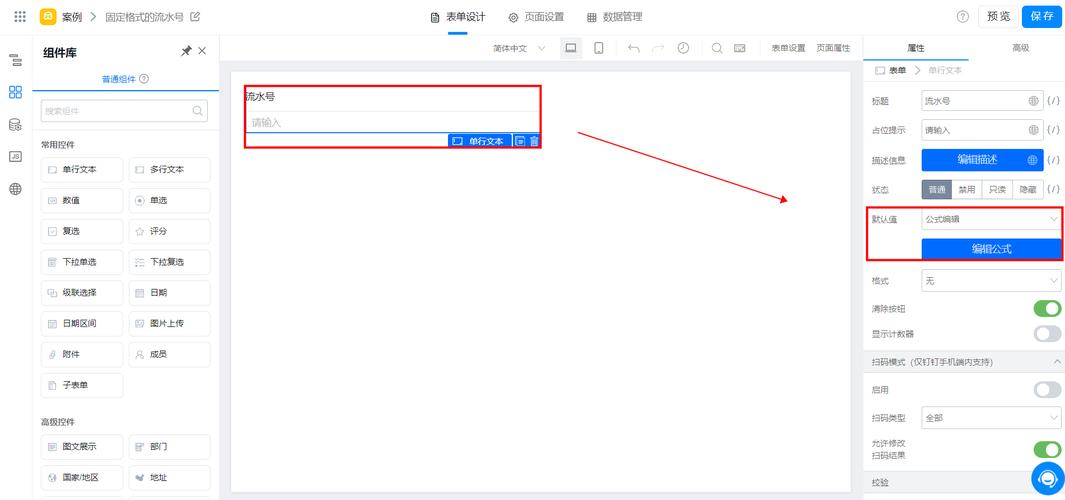Select the 高级 tab in right panel

point(1020,48)
